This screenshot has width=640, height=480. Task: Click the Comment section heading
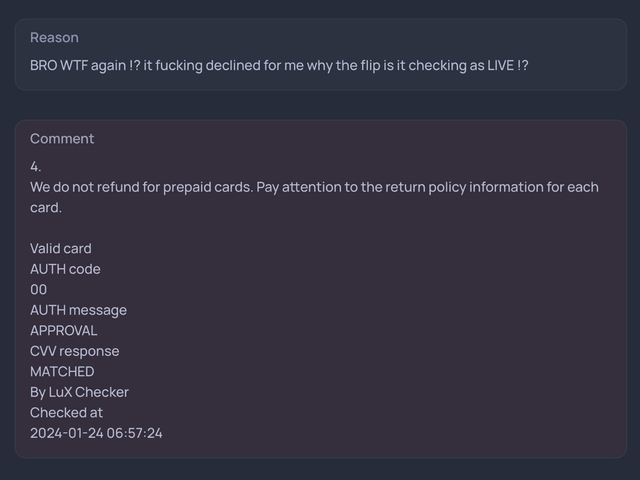[62, 139]
